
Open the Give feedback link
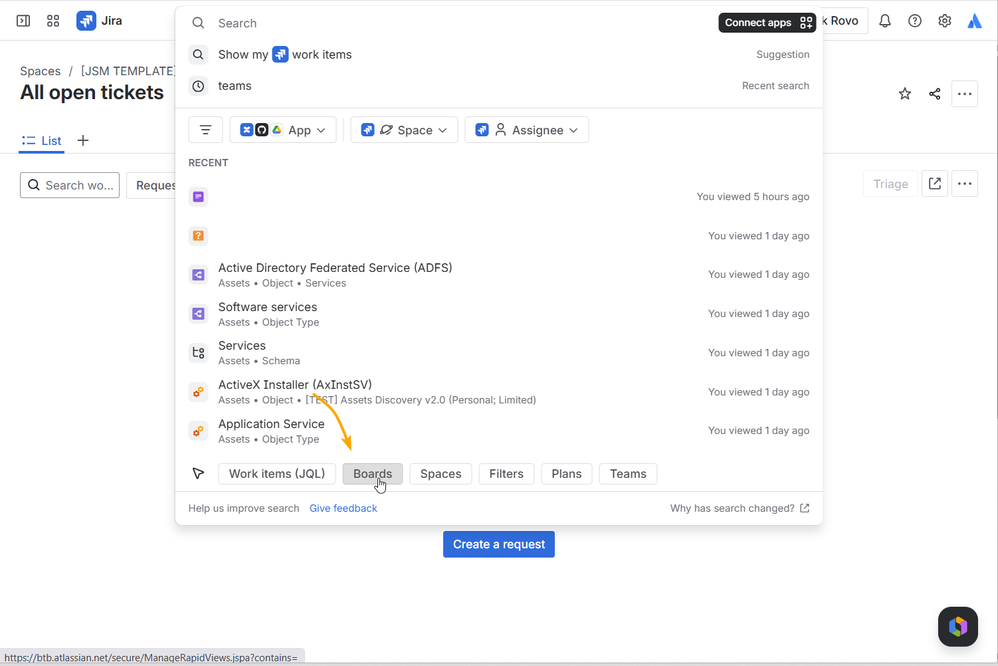point(343,508)
